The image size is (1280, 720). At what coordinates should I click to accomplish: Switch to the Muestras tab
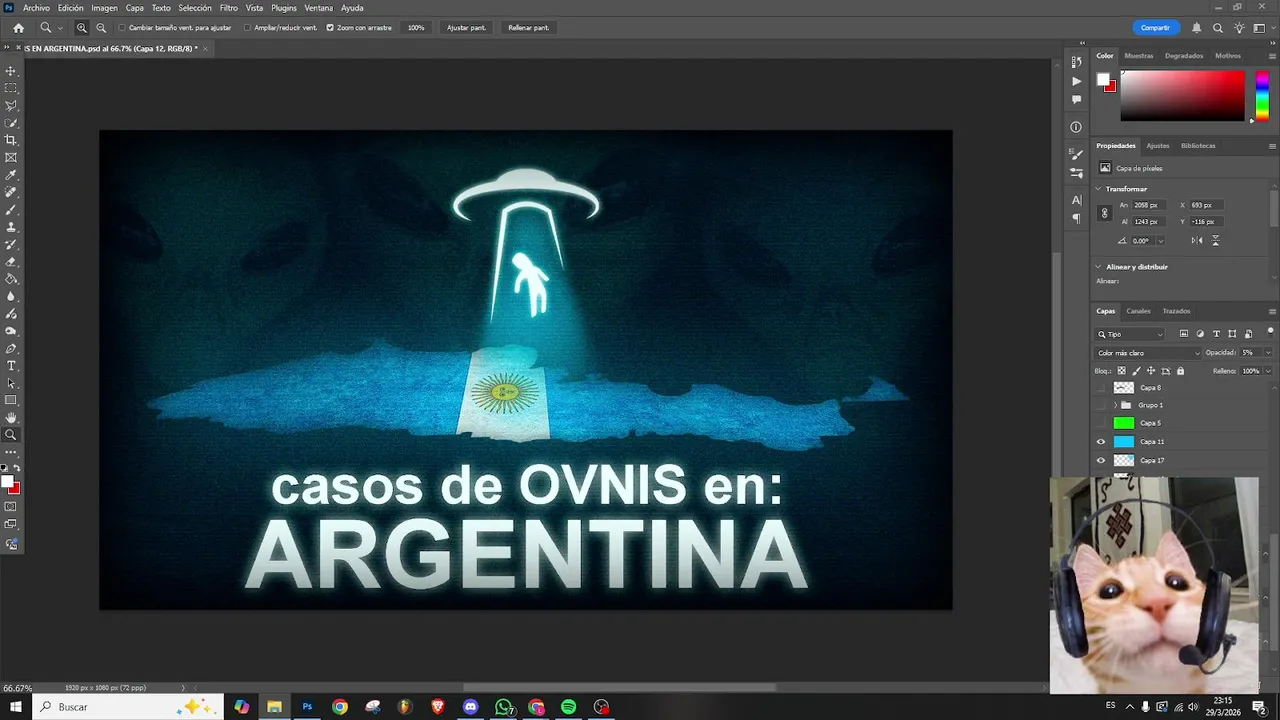click(x=1138, y=56)
